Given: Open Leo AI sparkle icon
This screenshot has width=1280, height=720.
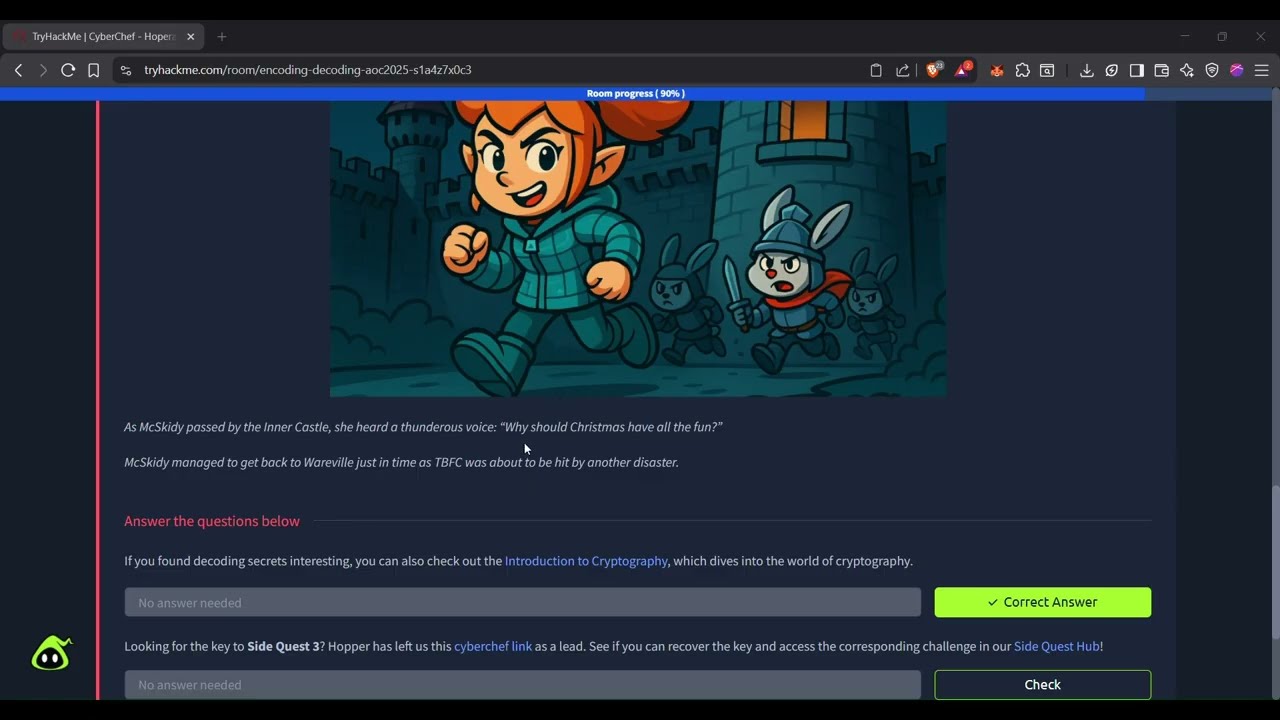Looking at the screenshot, I should pyautogui.click(x=1187, y=70).
